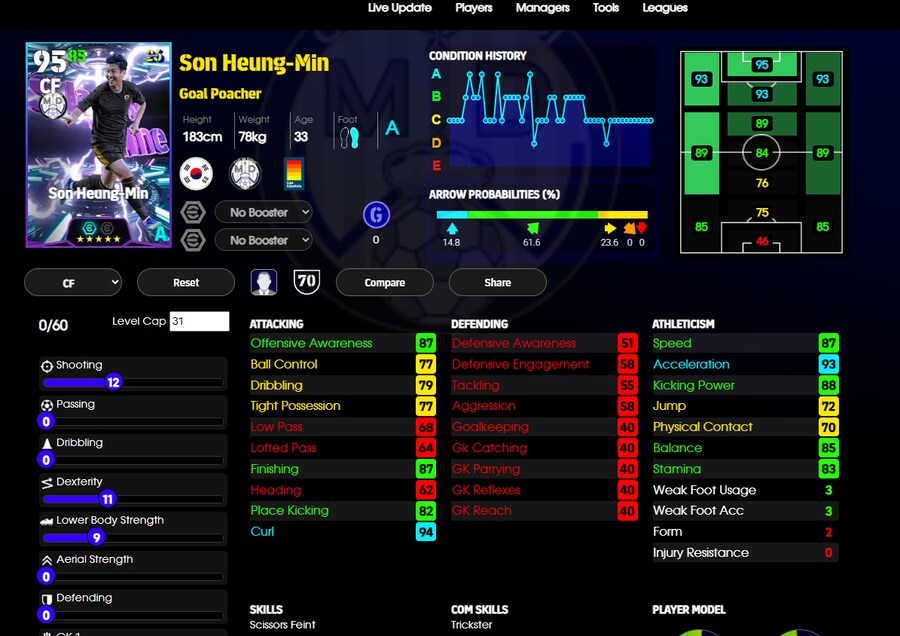900x636 pixels.
Task: Click the South Korea flag icon
Action: (x=196, y=173)
